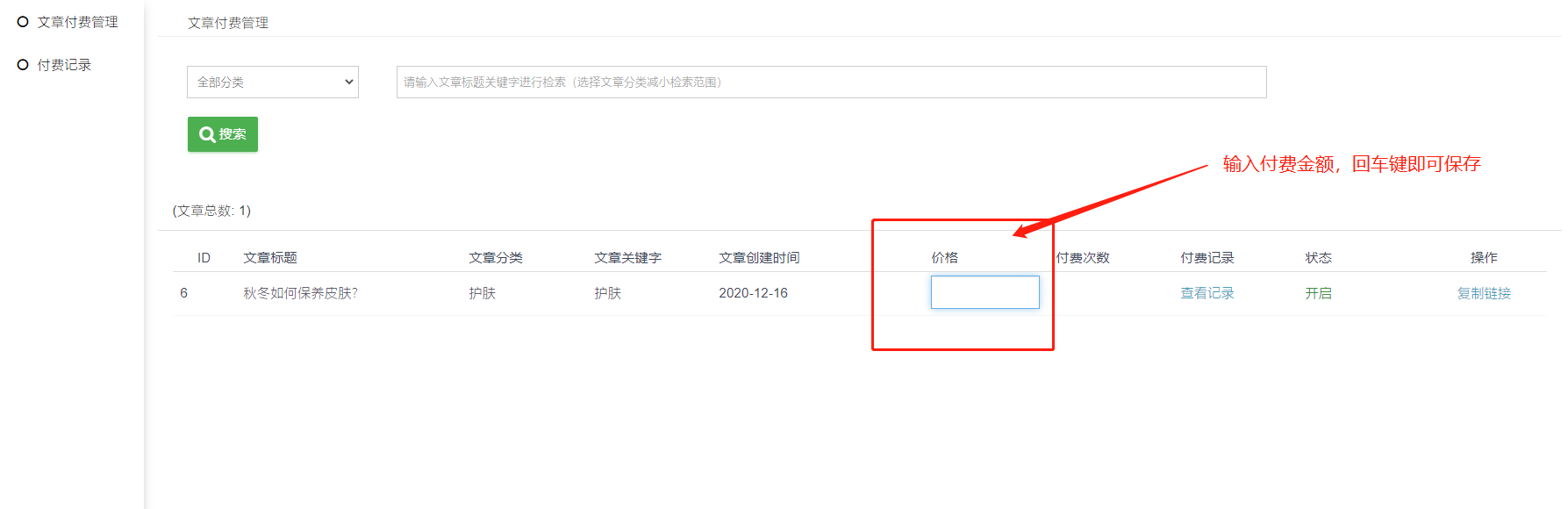1568x509 pixels.
Task: Click ID cell 6
Action: 183,293
